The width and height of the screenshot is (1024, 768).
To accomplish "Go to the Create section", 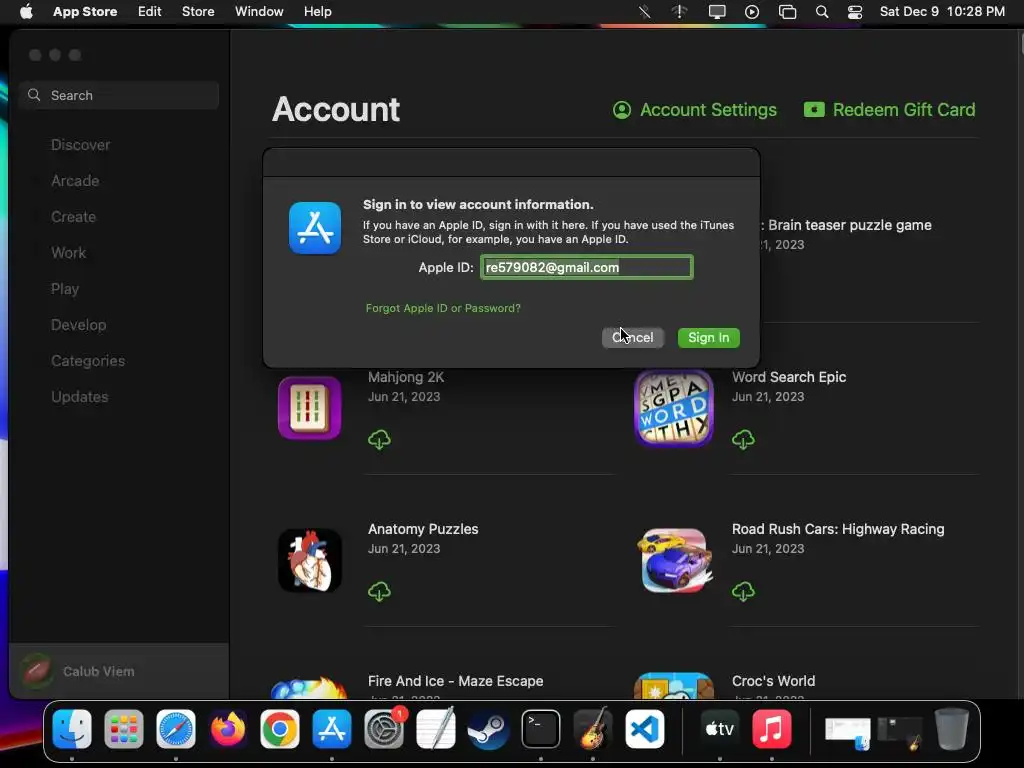I will (73, 217).
